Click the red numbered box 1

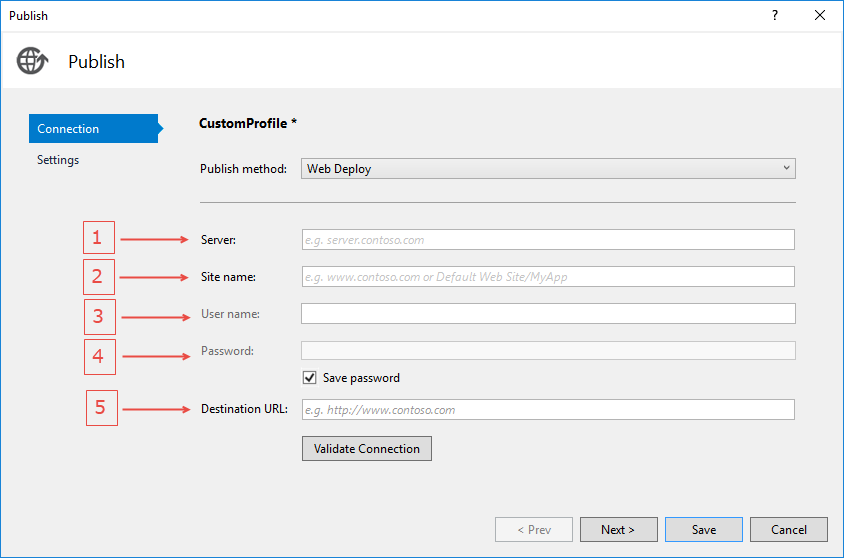coord(98,238)
